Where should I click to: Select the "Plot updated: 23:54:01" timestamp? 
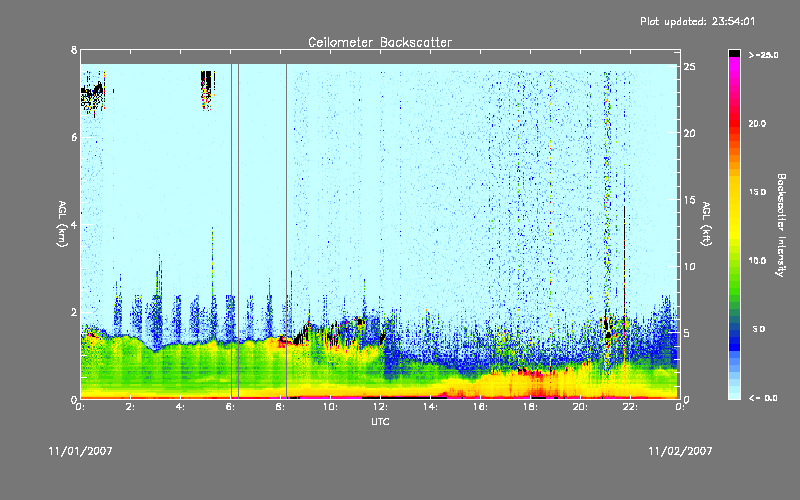coord(697,21)
